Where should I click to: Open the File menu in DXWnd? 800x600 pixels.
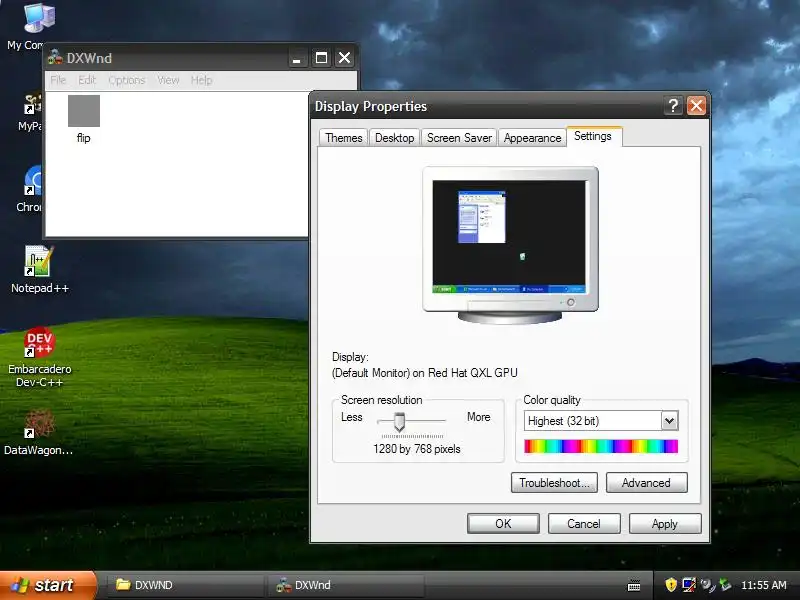click(x=58, y=80)
